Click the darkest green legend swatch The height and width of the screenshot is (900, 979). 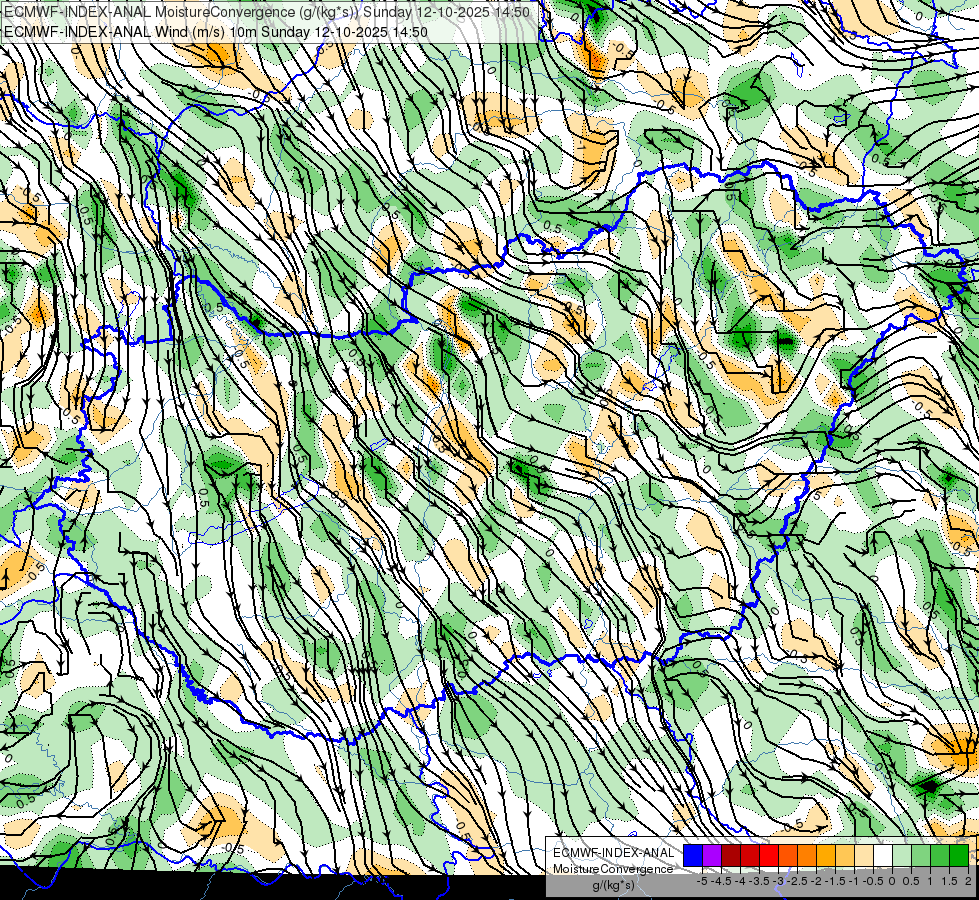pyautogui.click(x=959, y=855)
